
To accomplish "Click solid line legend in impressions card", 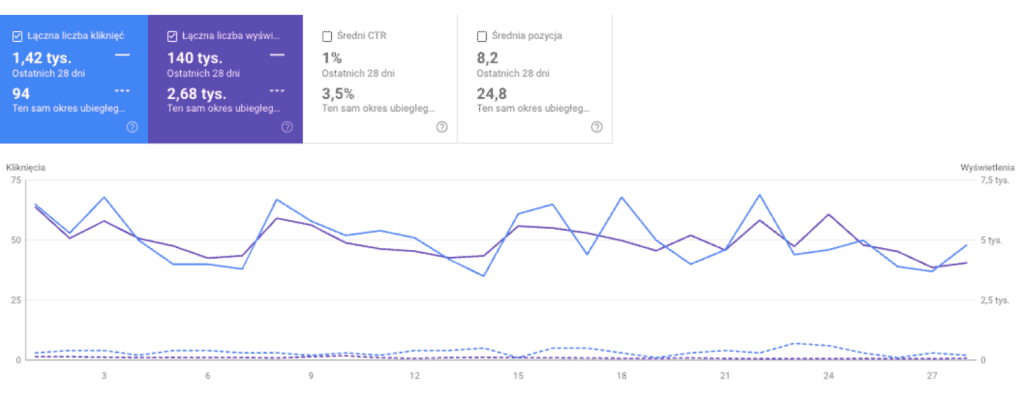I will (277, 56).
